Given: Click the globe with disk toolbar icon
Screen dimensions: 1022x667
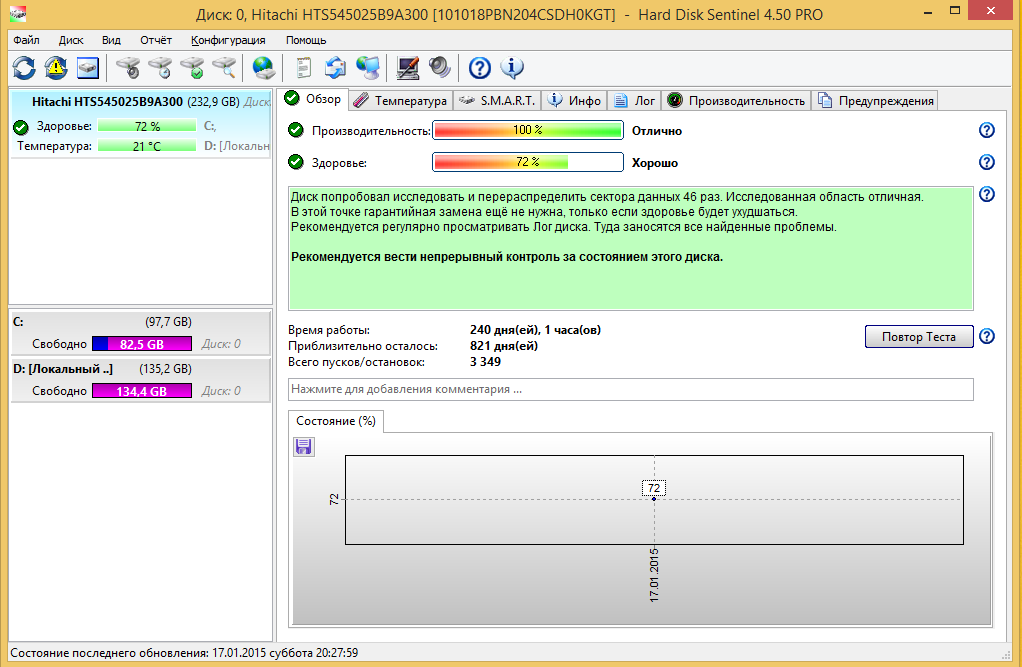Looking at the screenshot, I should pyautogui.click(x=264, y=68).
